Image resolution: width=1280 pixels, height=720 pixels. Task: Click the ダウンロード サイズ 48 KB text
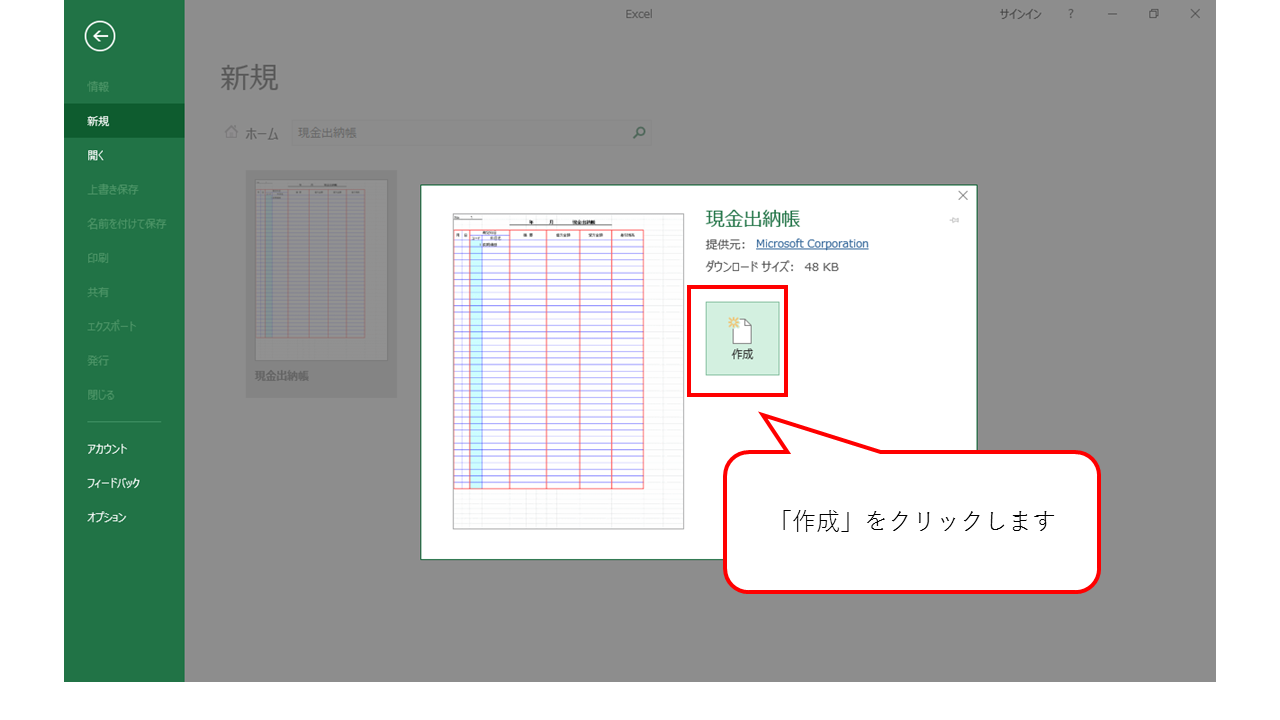click(772, 267)
